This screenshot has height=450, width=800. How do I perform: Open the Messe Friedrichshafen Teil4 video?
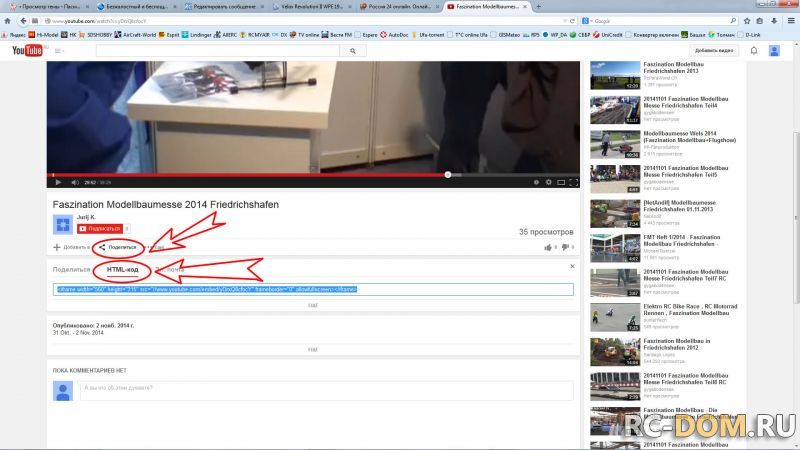[x=685, y=102]
